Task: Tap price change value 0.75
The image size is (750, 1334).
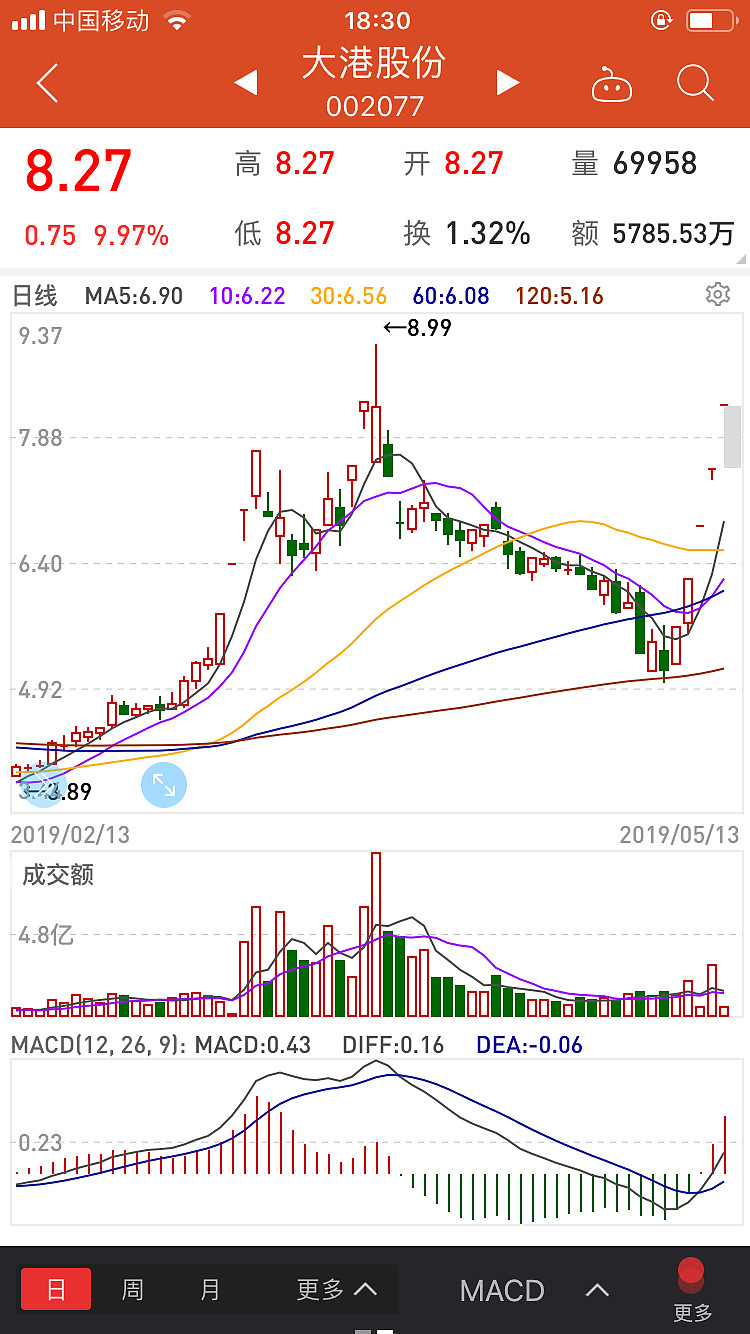Action: (x=50, y=236)
